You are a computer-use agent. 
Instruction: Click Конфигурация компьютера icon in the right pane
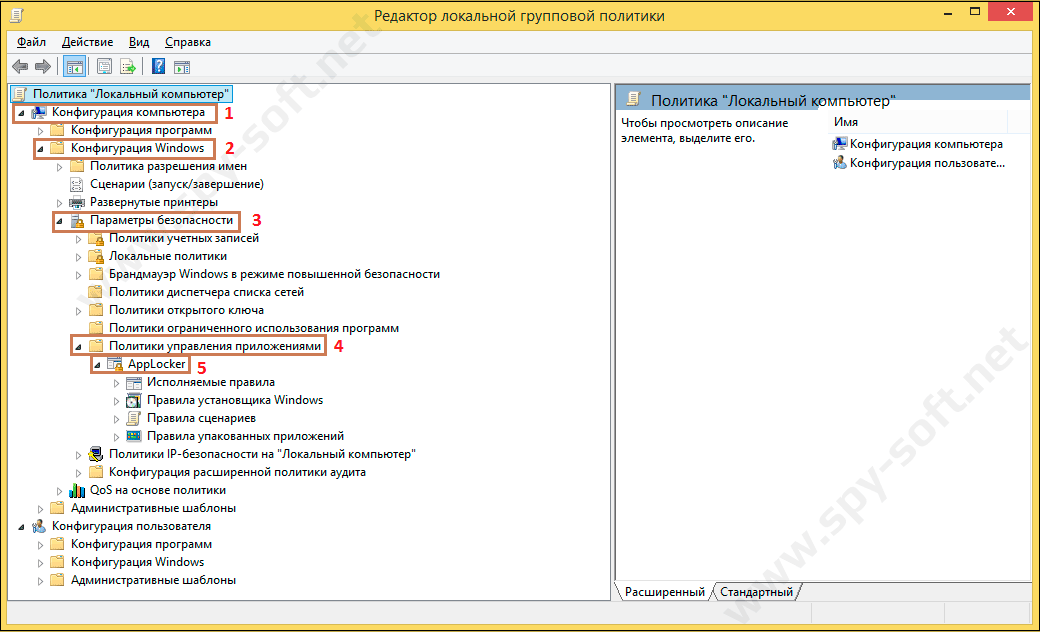(840, 144)
